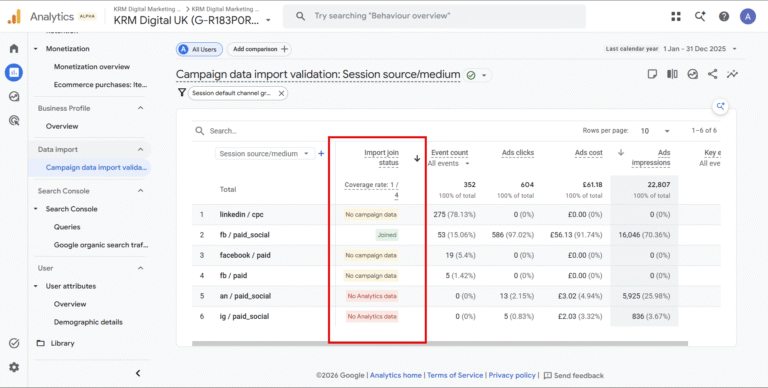Click the table horizontal scrollbar
The width and height of the screenshot is (768, 388).
(440, 343)
